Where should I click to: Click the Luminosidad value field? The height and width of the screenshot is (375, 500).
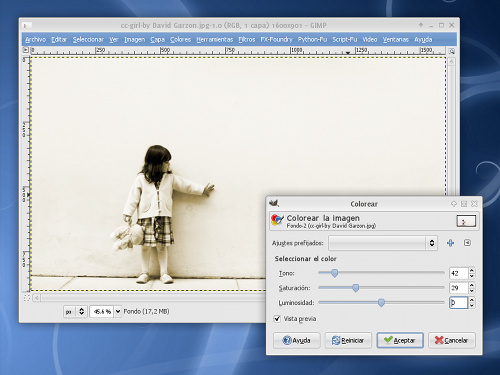tap(459, 303)
